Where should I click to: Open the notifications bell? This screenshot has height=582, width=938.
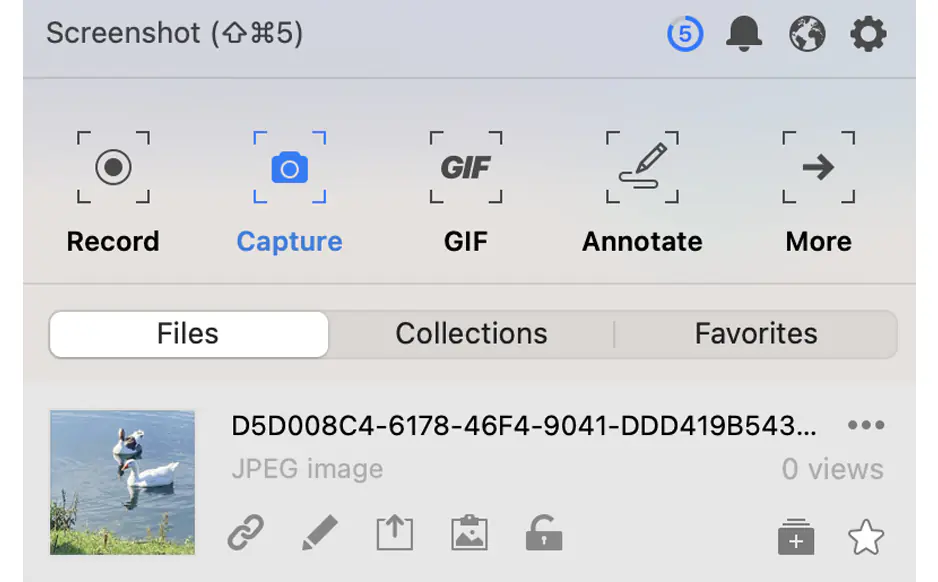click(744, 35)
